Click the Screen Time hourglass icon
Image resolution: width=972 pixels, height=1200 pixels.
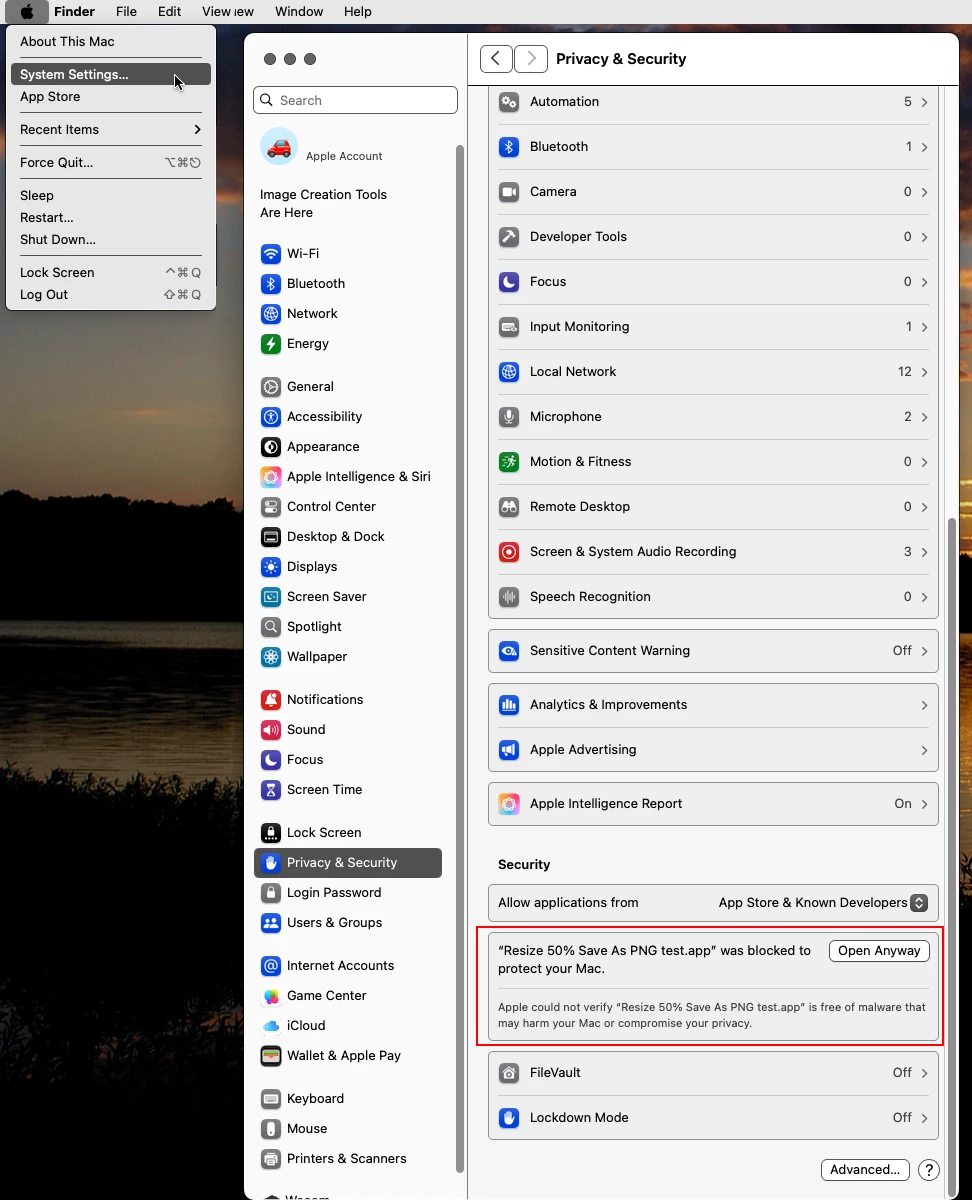271,789
